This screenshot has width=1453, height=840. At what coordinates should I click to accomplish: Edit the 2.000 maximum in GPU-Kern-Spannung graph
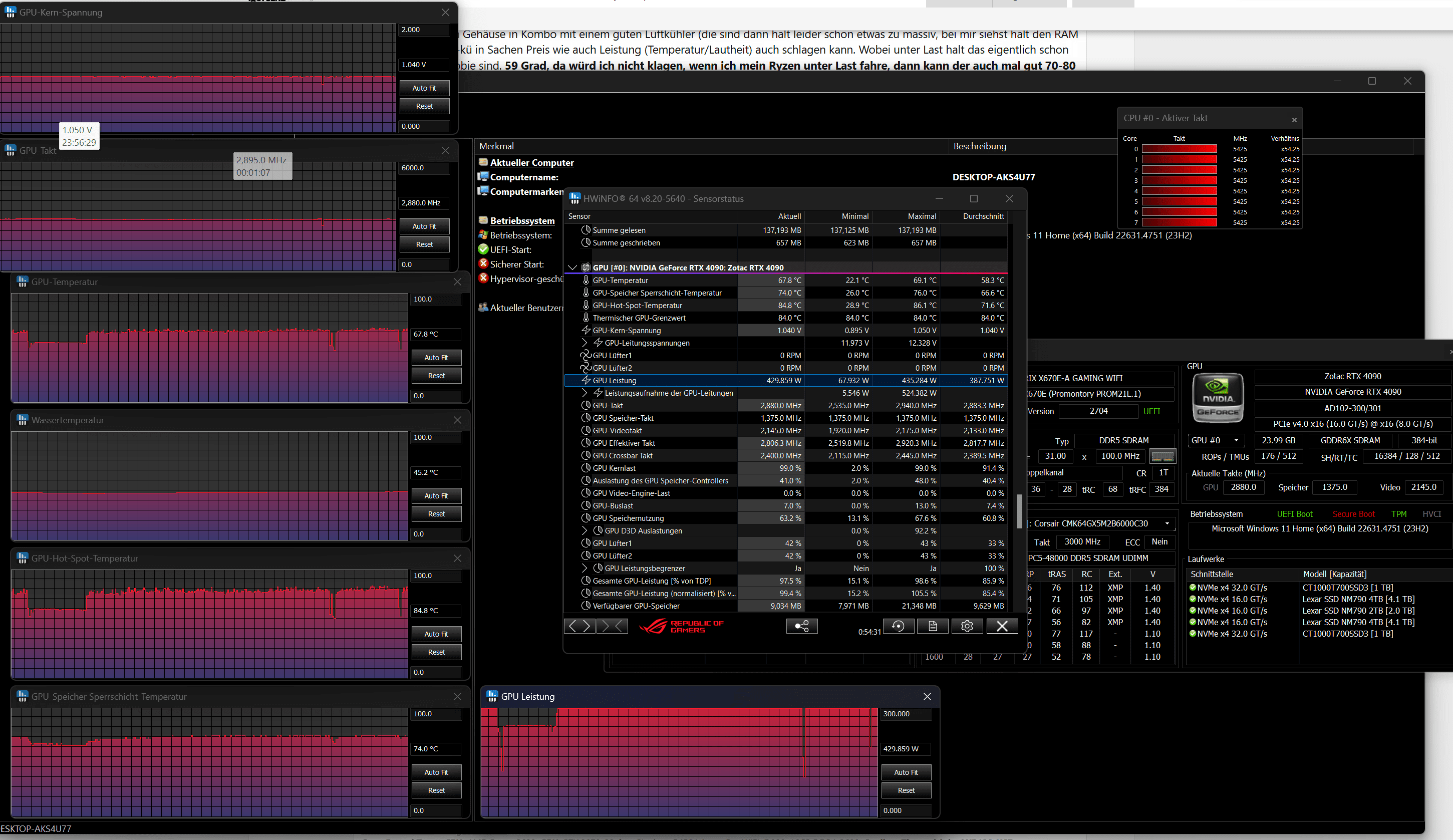pos(424,30)
